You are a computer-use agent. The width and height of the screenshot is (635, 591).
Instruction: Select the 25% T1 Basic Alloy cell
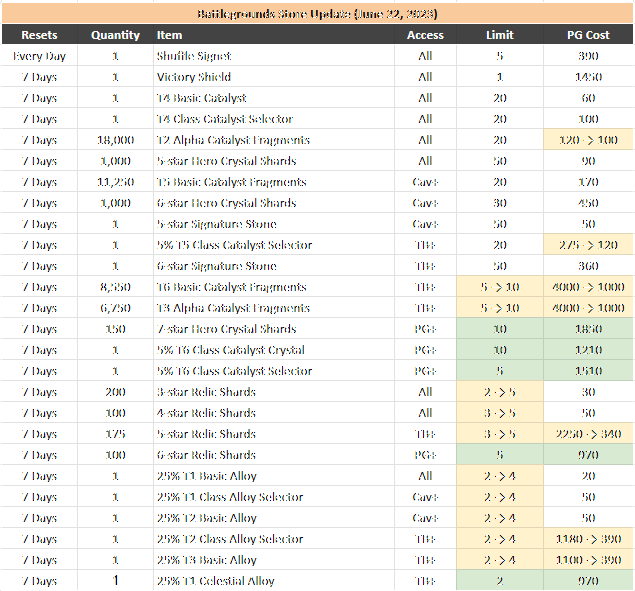pyautogui.click(x=274, y=476)
